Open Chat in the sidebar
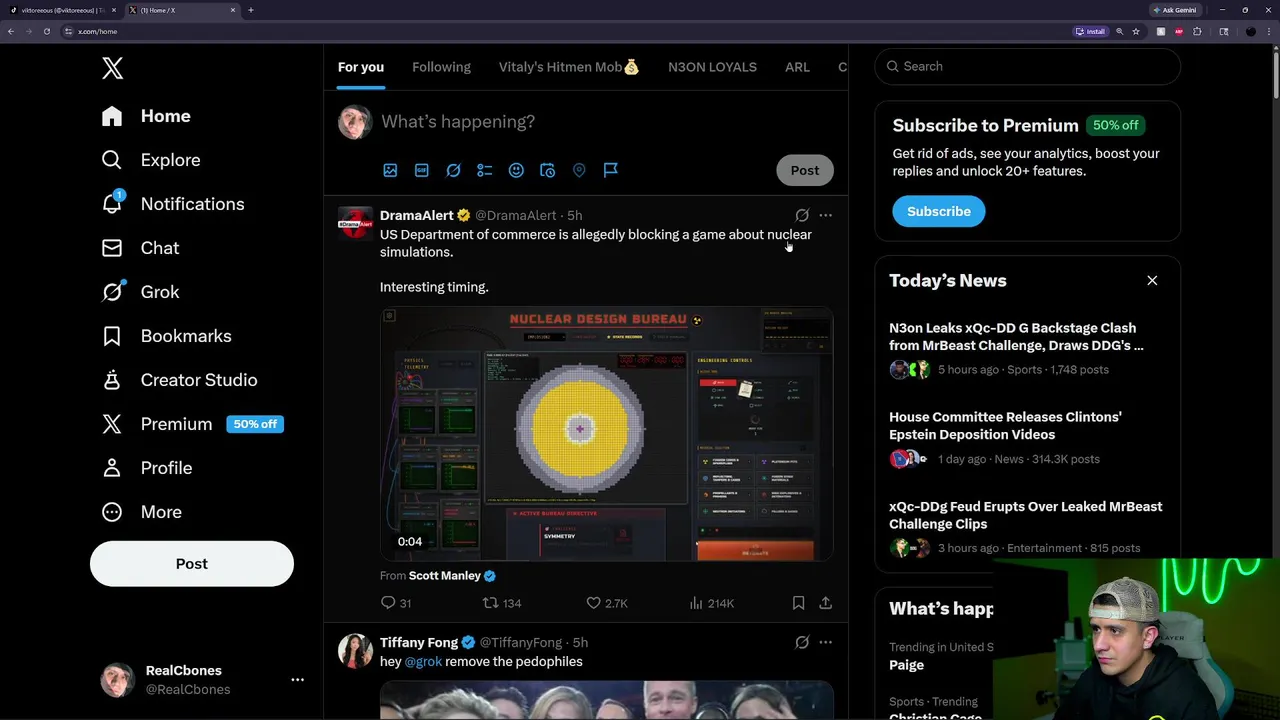This screenshot has height=720, width=1280. [140, 248]
